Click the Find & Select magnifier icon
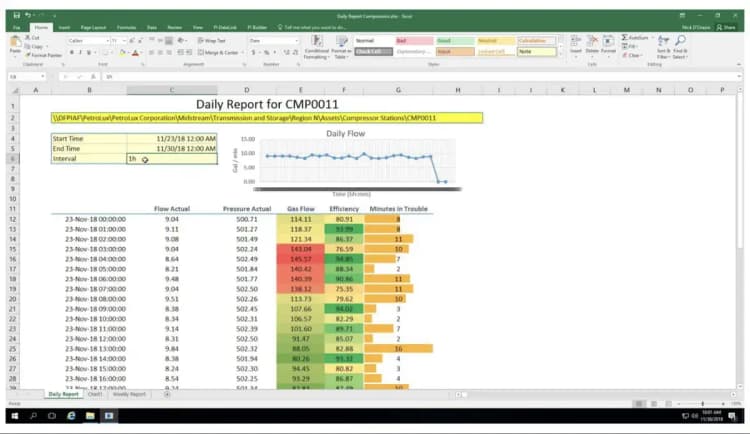 click(x=682, y=46)
